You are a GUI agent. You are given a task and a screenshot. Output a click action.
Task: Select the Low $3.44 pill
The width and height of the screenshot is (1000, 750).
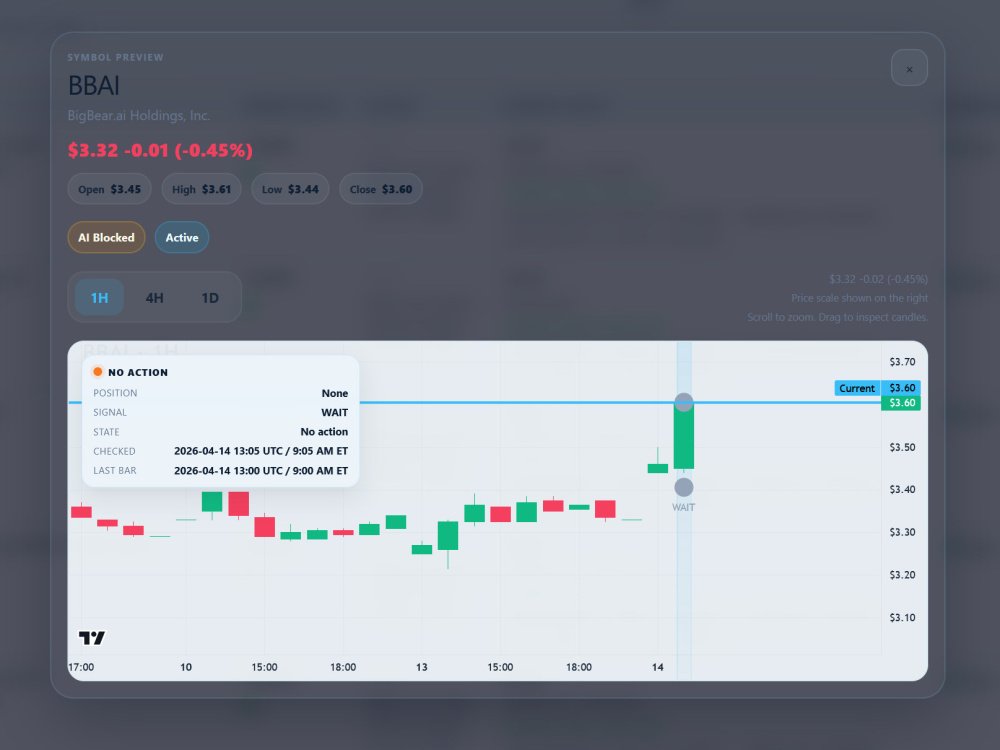(x=290, y=189)
